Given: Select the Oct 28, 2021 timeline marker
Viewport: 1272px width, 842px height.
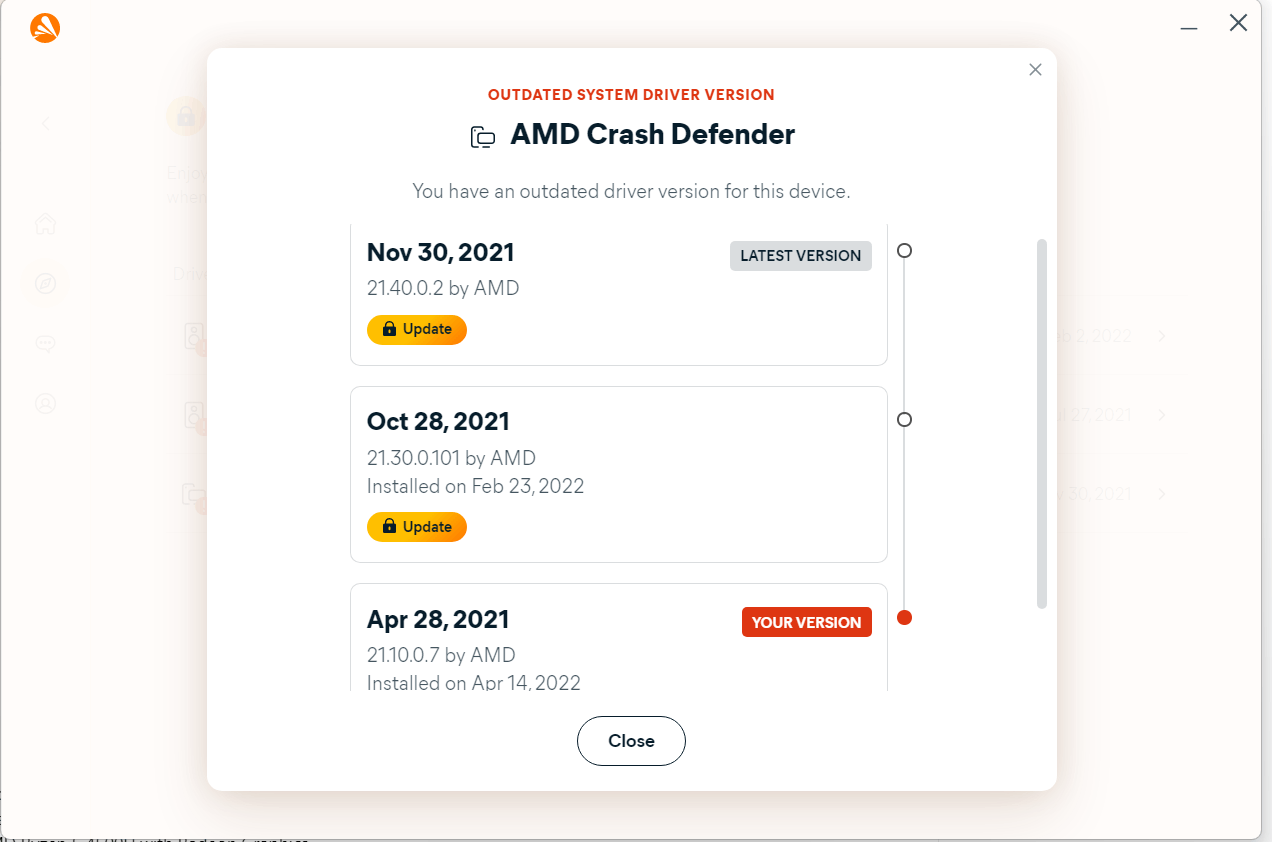Looking at the screenshot, I should 904,420.
